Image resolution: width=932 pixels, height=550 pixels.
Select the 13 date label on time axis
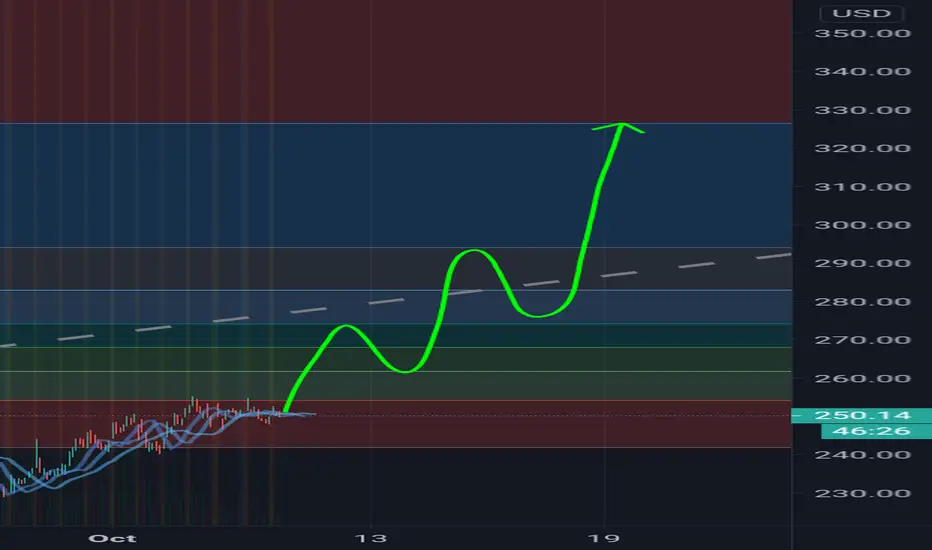371,539
